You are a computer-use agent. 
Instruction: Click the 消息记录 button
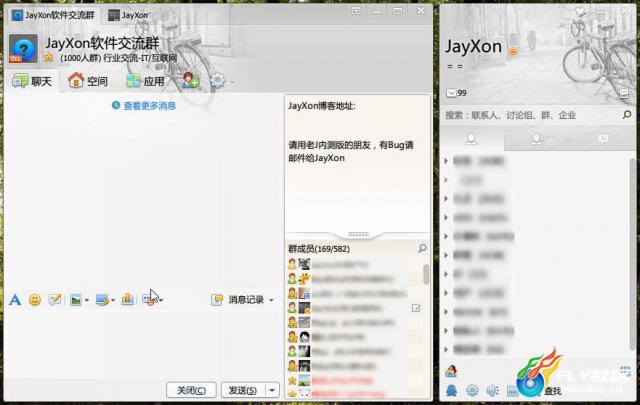(x=246, y=300)
